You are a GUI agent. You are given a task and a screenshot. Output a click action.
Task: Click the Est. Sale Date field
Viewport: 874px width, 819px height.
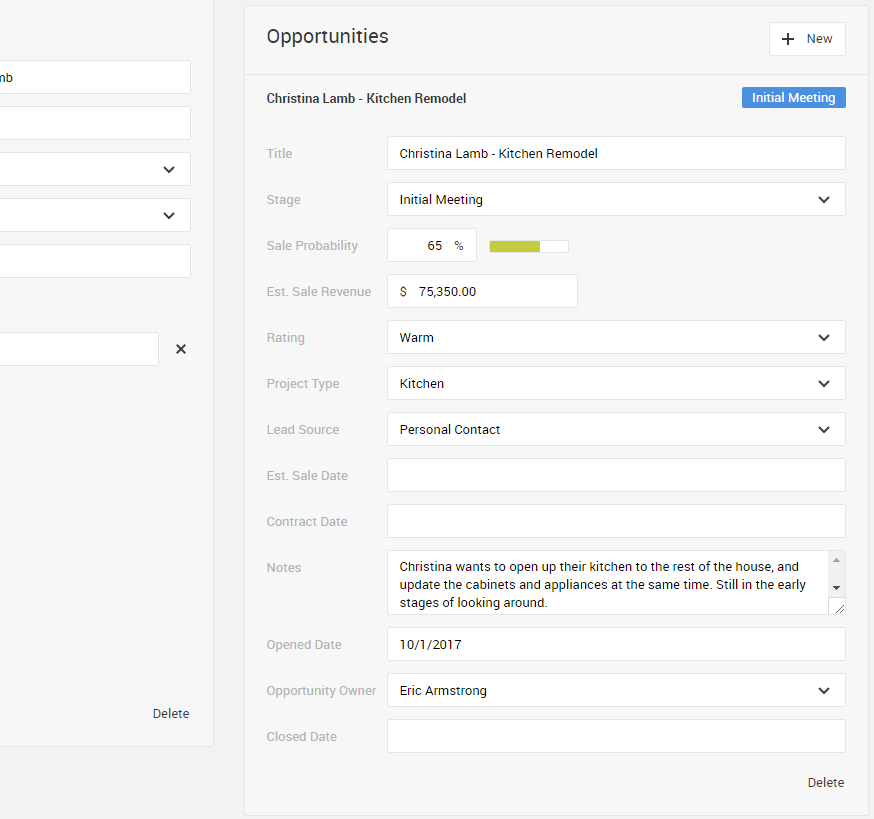click(x=615, y=476)
